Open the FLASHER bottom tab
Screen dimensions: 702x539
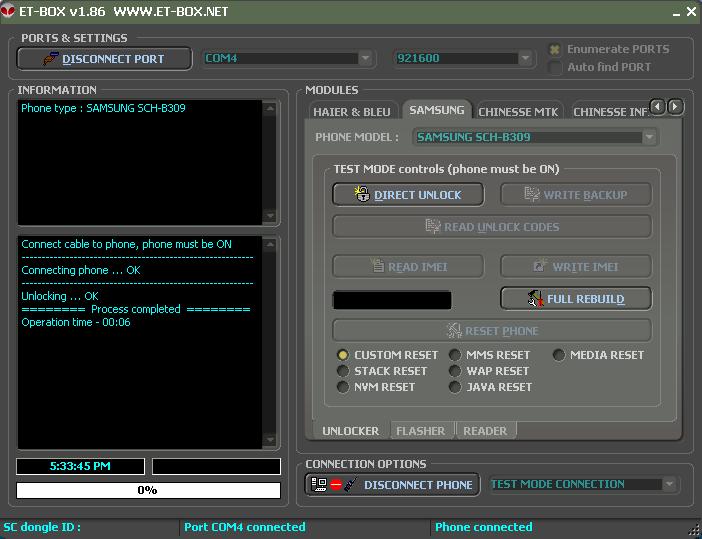[x=421, y=431]
